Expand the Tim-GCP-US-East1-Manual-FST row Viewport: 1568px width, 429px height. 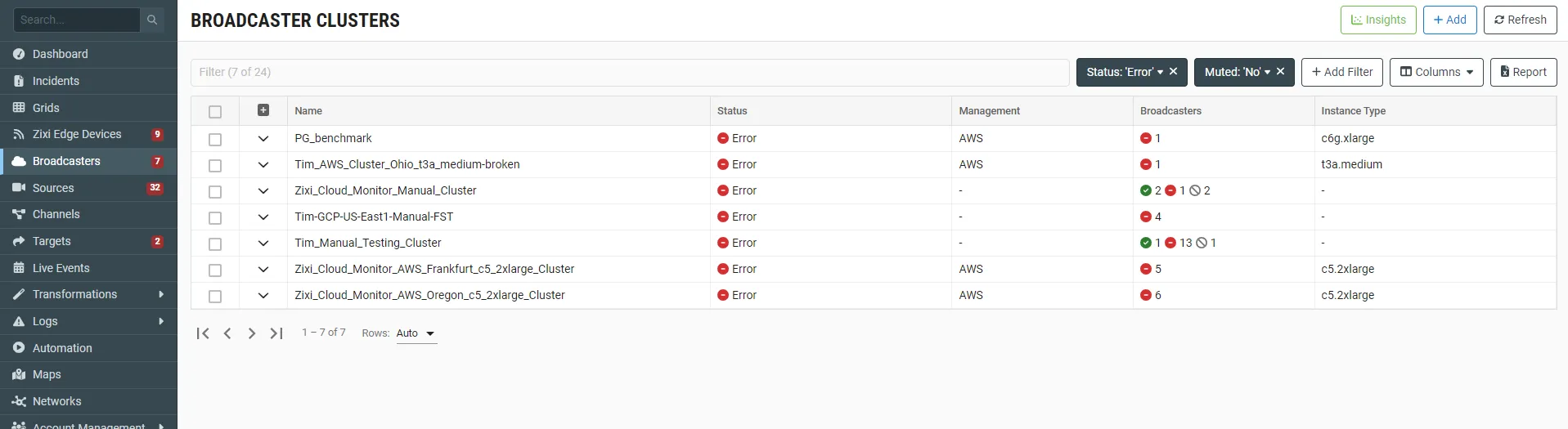point(263,217)
